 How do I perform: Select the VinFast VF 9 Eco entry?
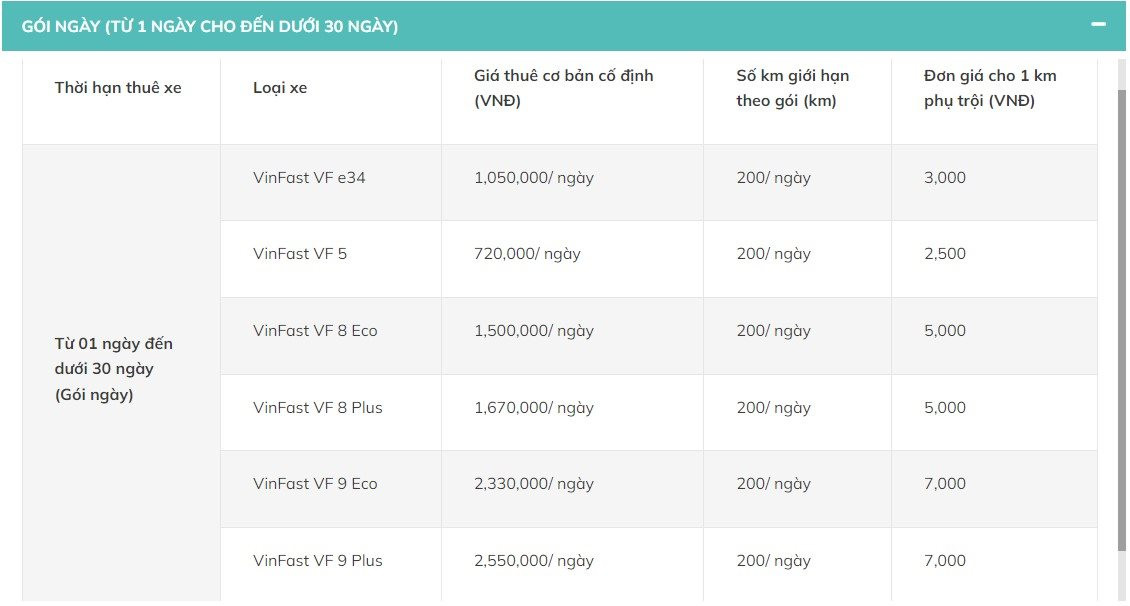tap(314, 484)
